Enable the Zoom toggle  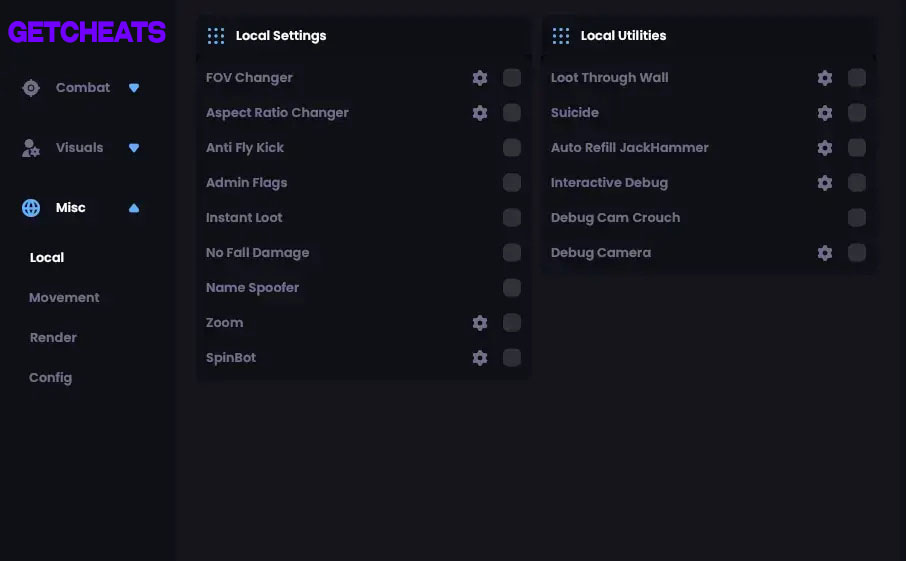[511, 322]
